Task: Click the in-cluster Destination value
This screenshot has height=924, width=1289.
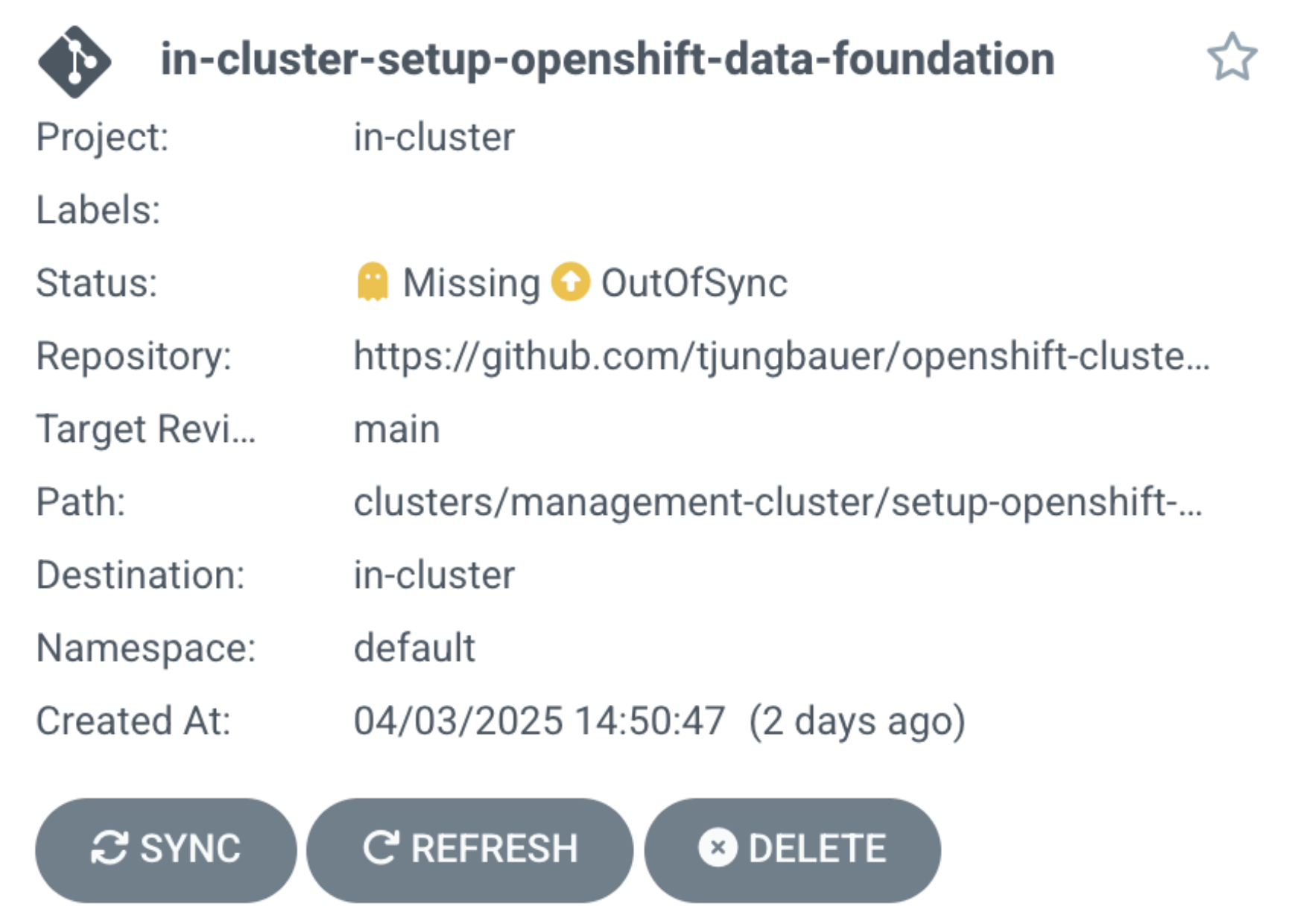Action: pos(434,575)
